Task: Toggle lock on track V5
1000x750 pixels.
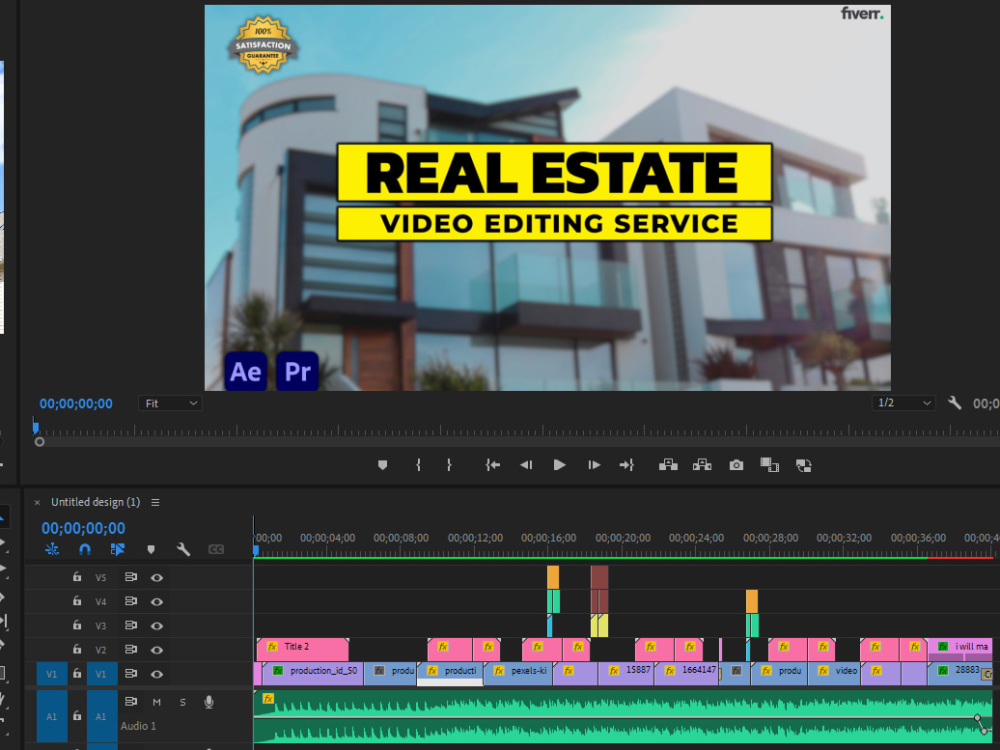Action: (77, 577)
